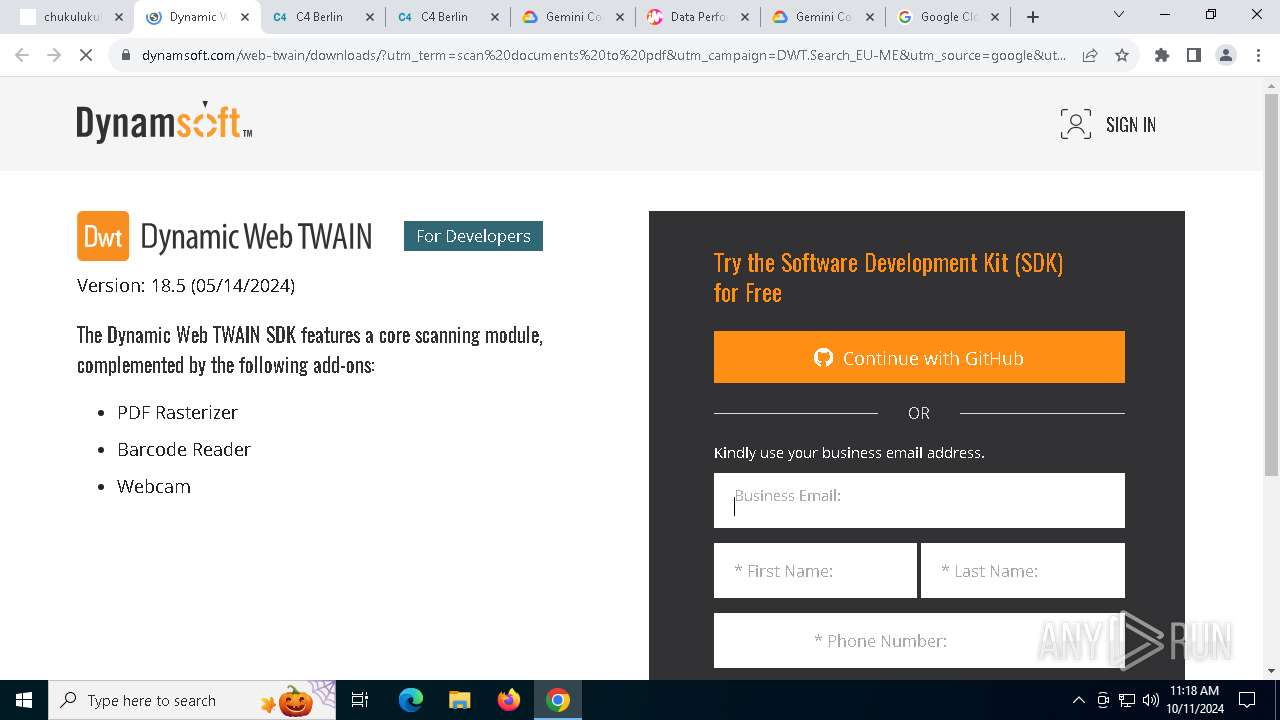Open the tab search dropdown chevron
The width and height of the screenshot is (1280, 720).
coord(1119,15)
